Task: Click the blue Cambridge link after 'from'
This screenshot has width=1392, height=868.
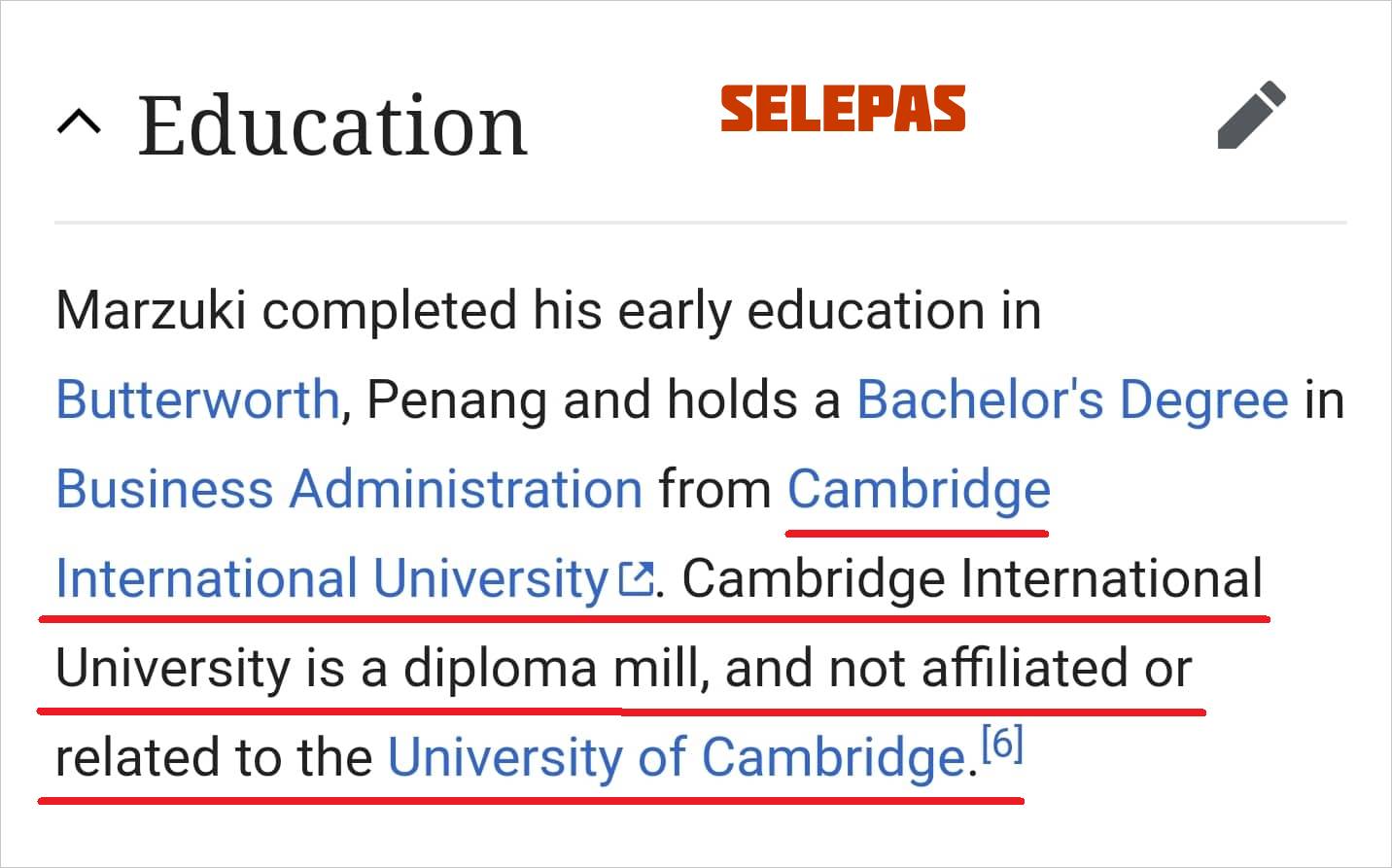Action: point(919,489)
